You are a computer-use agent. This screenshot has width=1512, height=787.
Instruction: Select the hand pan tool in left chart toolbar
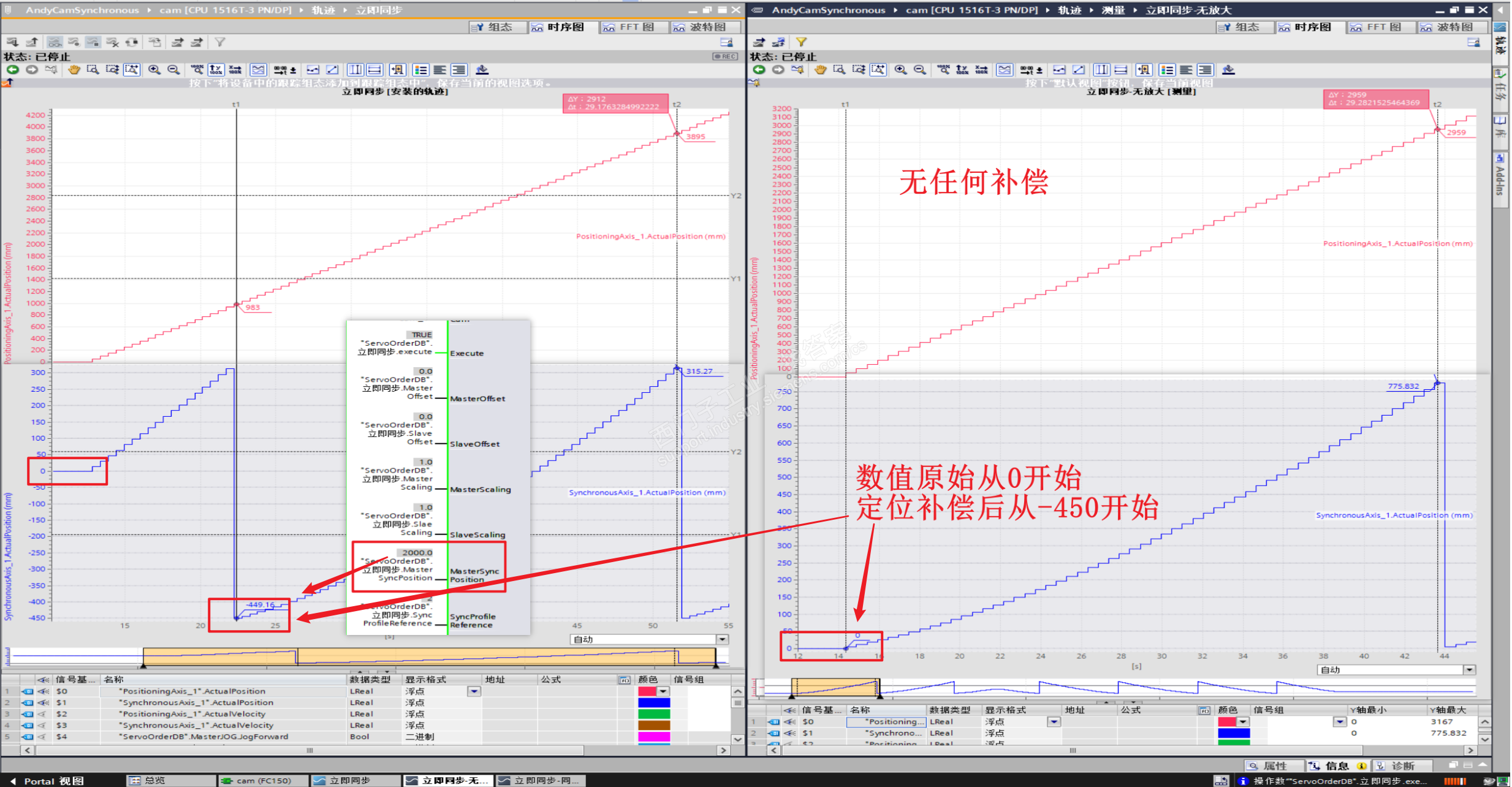point(74,70)
